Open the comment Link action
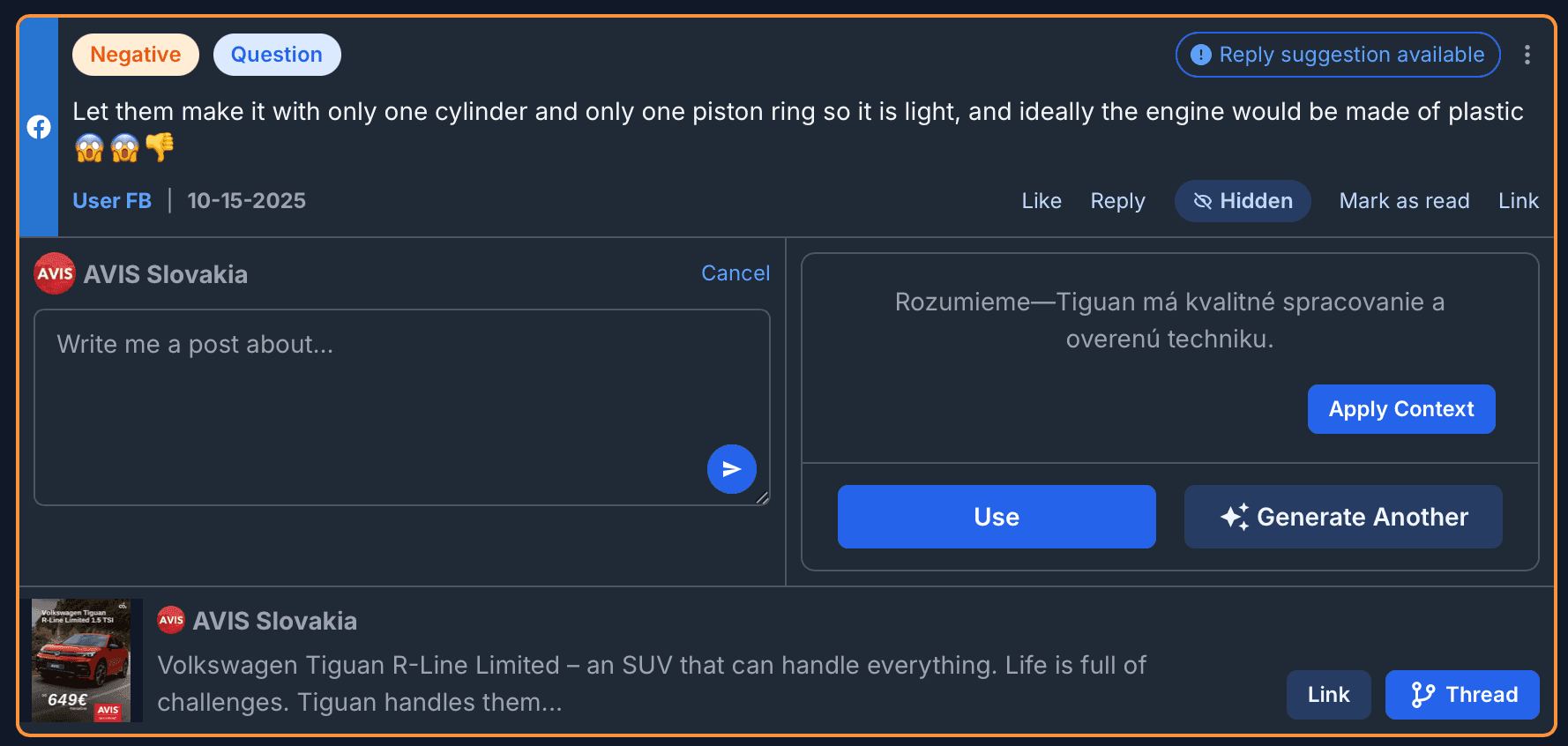This screenshot has height=746, width=1568. click(1518, 201)
